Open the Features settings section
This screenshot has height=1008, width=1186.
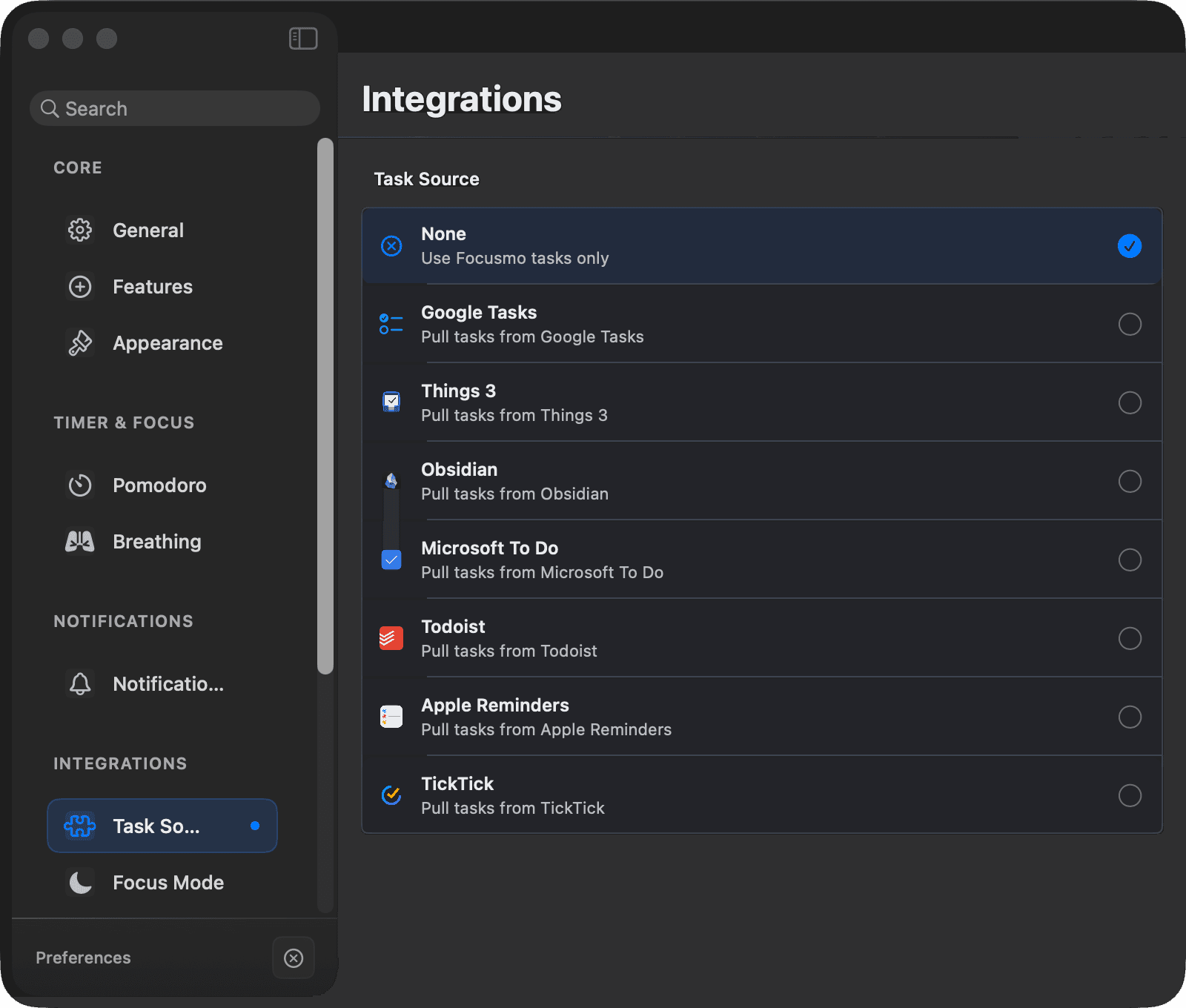(x=162, y=287)
